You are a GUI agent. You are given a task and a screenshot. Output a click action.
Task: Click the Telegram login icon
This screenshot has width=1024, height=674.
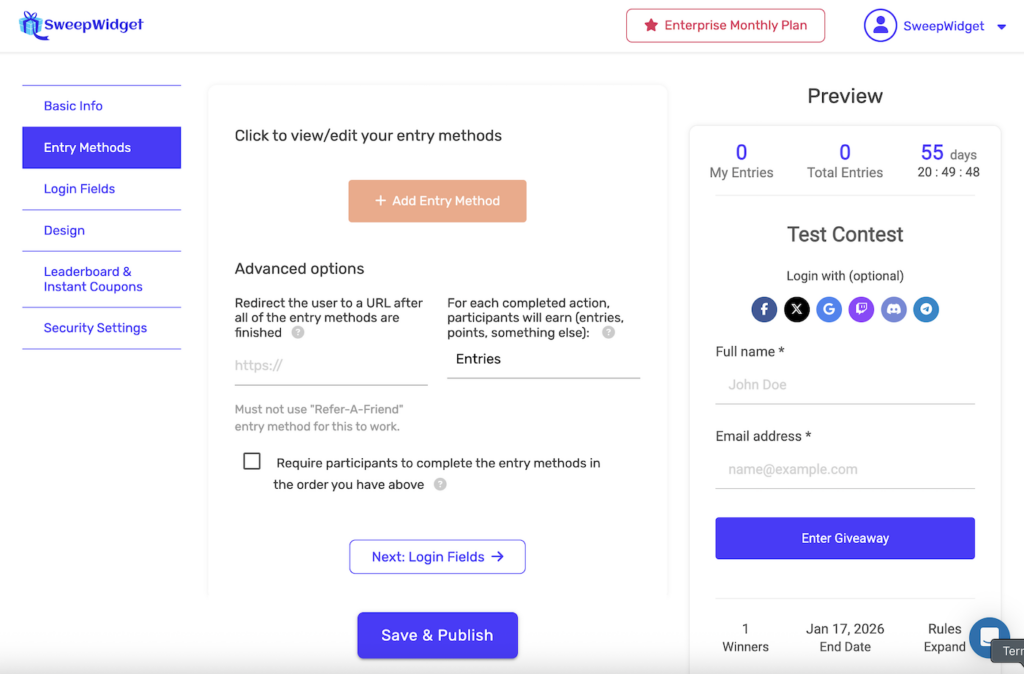926,309
